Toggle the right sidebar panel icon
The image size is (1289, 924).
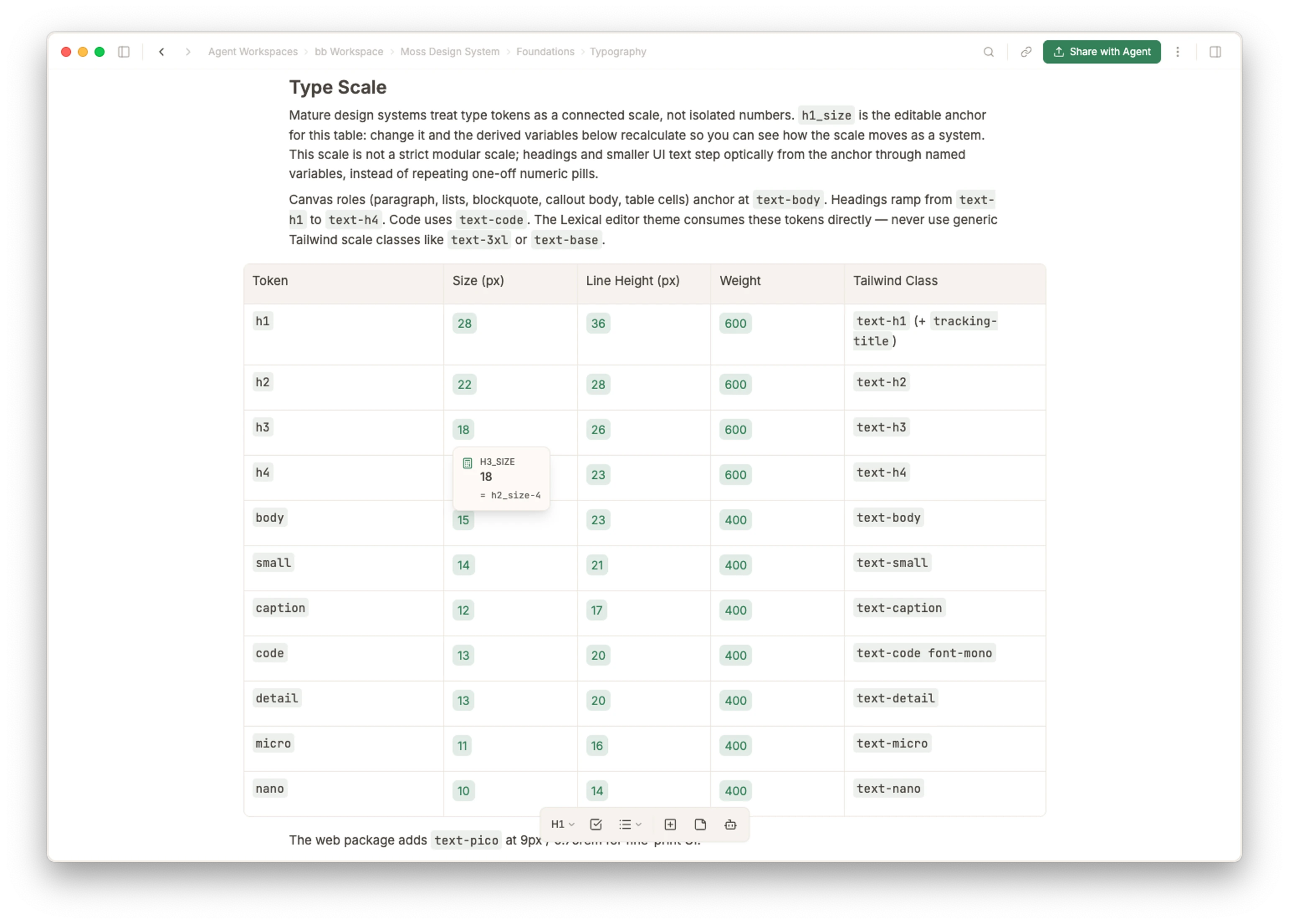pos(1215,52)
